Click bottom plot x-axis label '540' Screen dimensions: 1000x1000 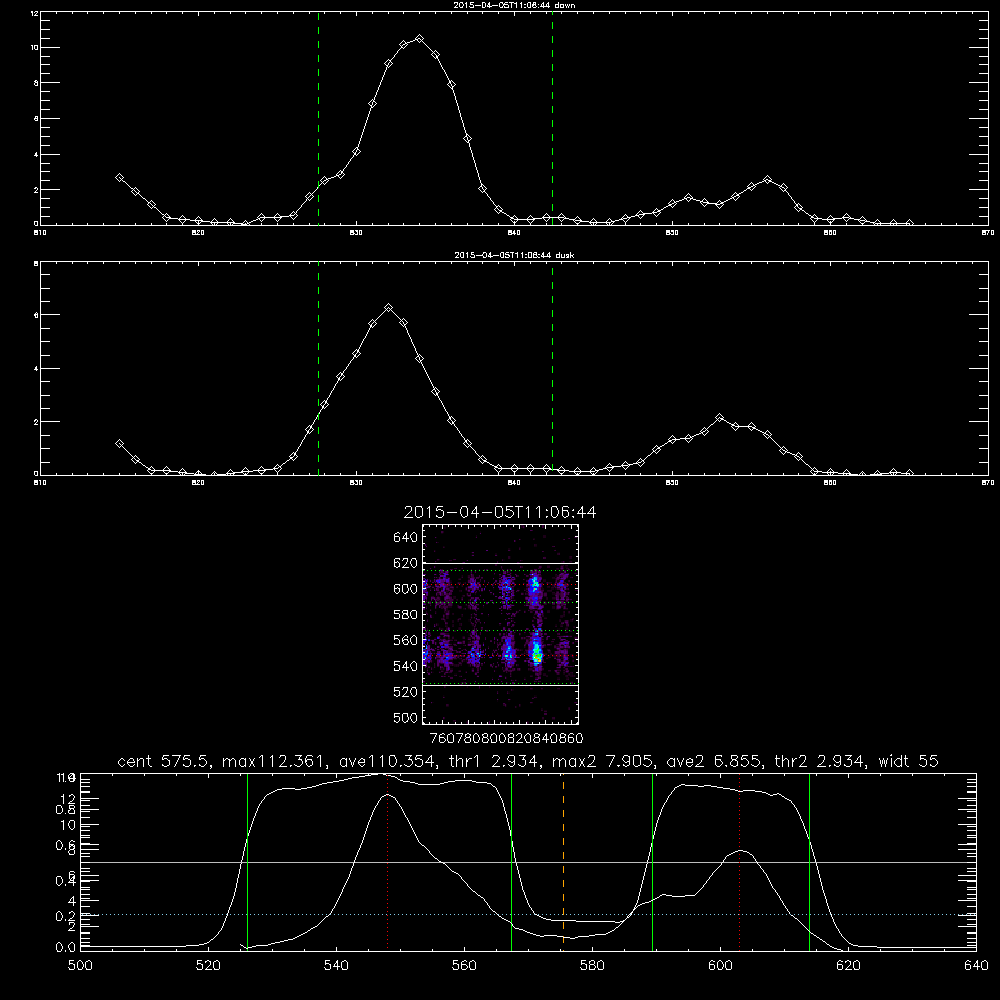[336, 966]
